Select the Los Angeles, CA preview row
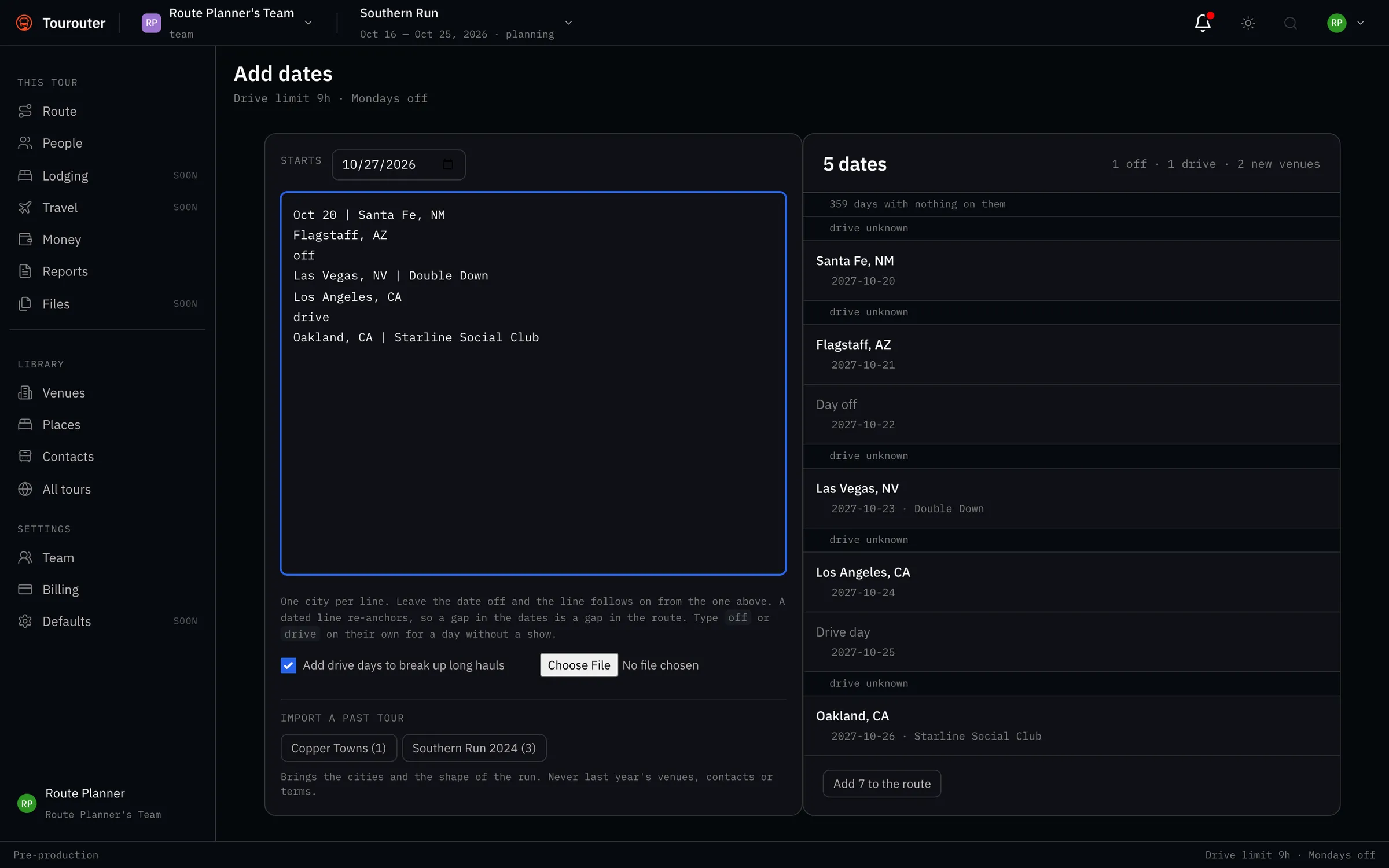 point(1071,582)
